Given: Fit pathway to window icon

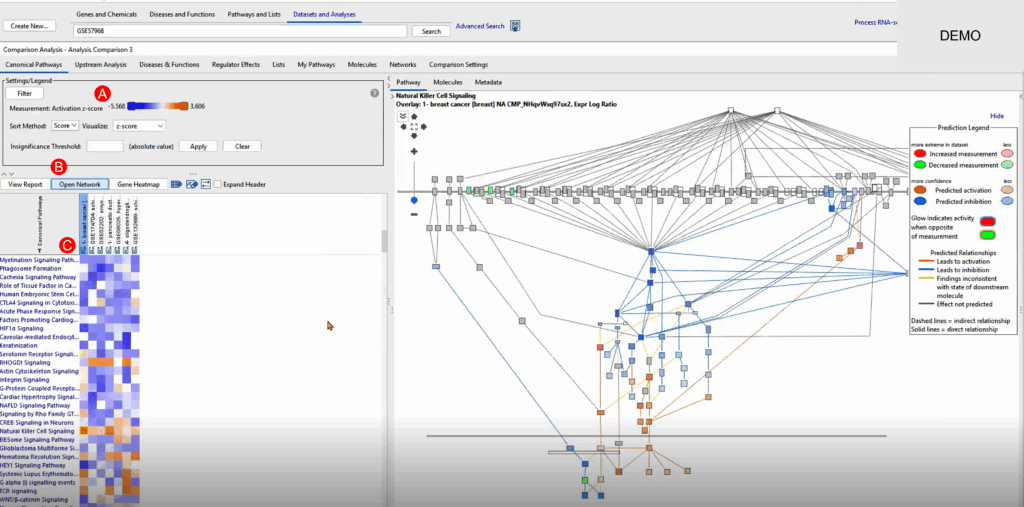Looking at the screenshot, I should click(414, 126).
